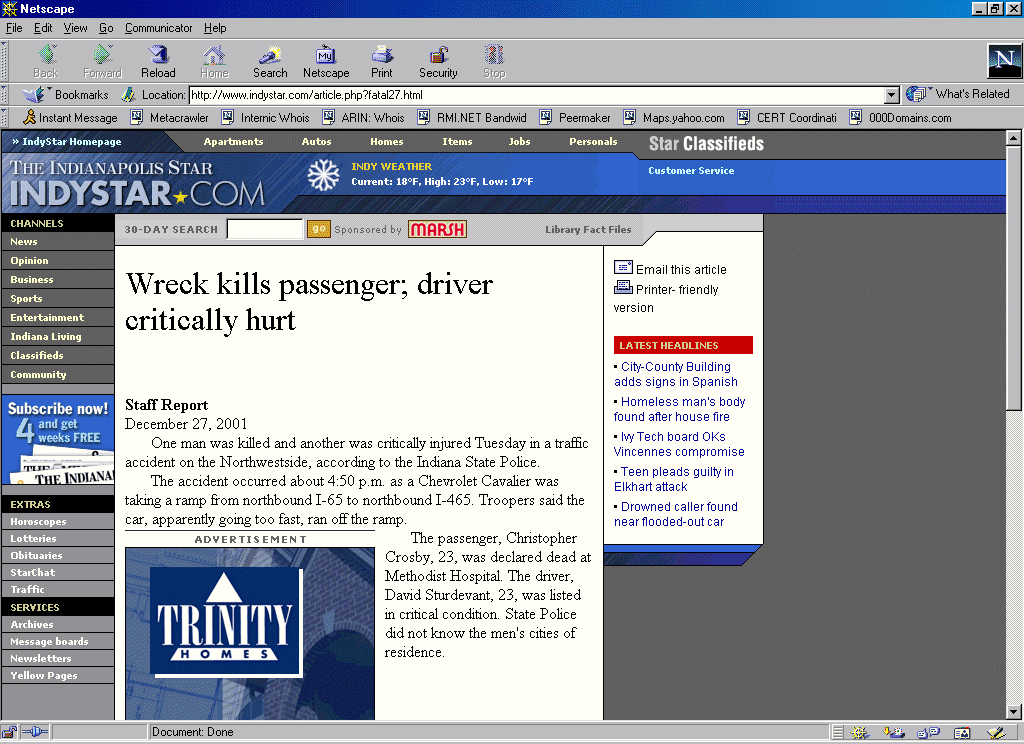The image size is (1024, 744).
Task: Click the What's Related icon
Action: 916,94
